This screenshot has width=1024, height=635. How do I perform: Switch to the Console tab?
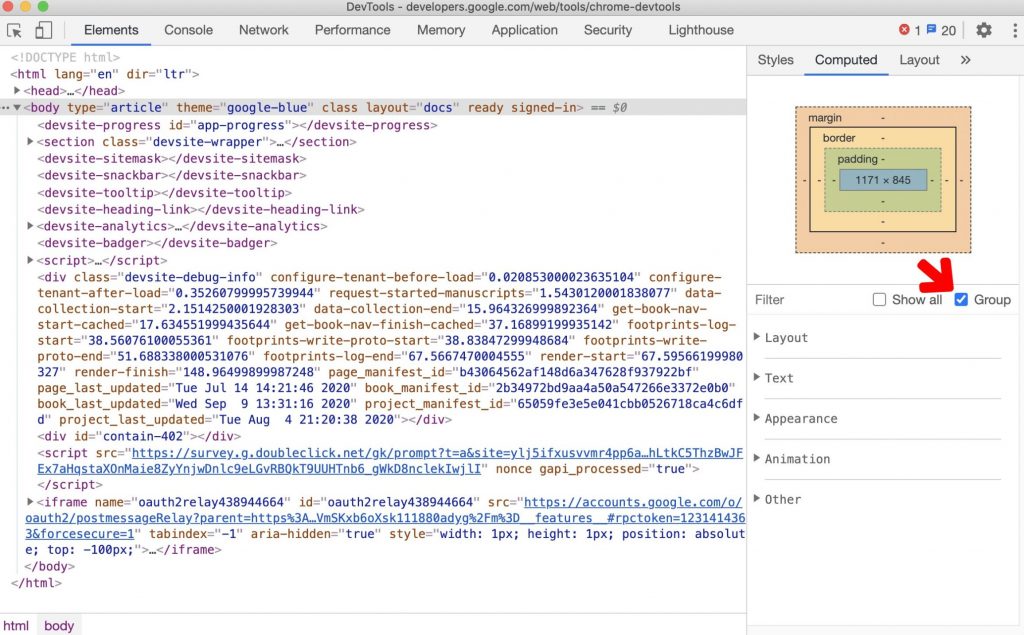(188, 30)
